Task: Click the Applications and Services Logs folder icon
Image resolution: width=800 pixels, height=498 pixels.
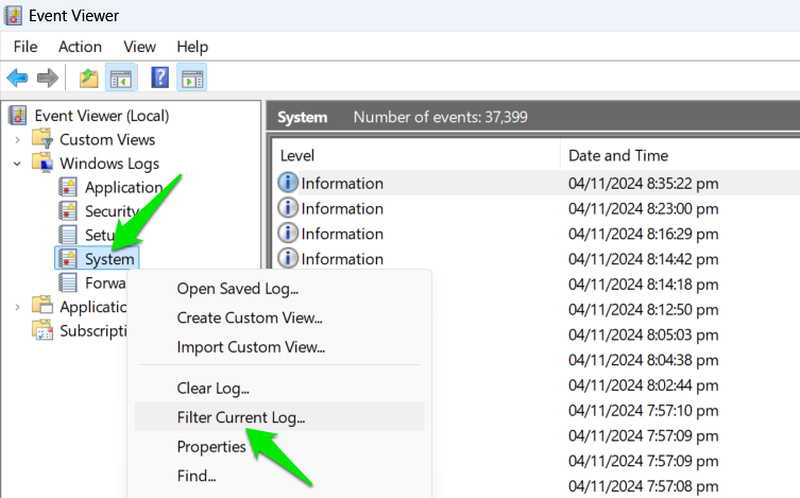Action: (x=42, y=306)
